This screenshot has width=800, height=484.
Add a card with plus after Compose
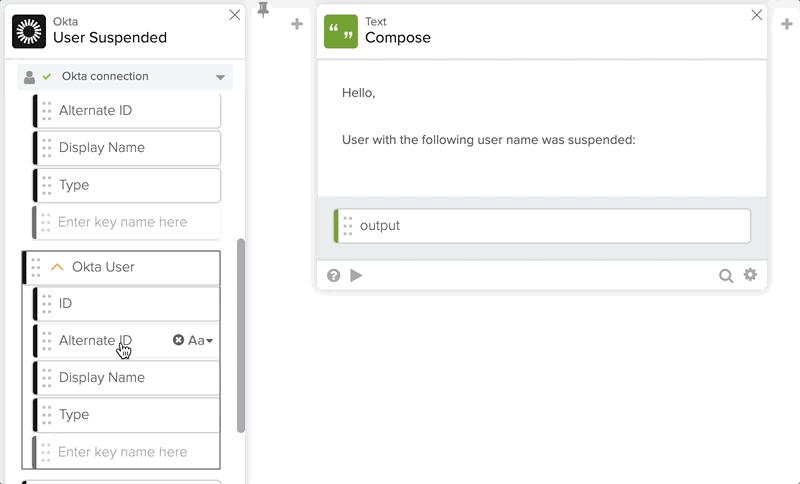point(788,23)
